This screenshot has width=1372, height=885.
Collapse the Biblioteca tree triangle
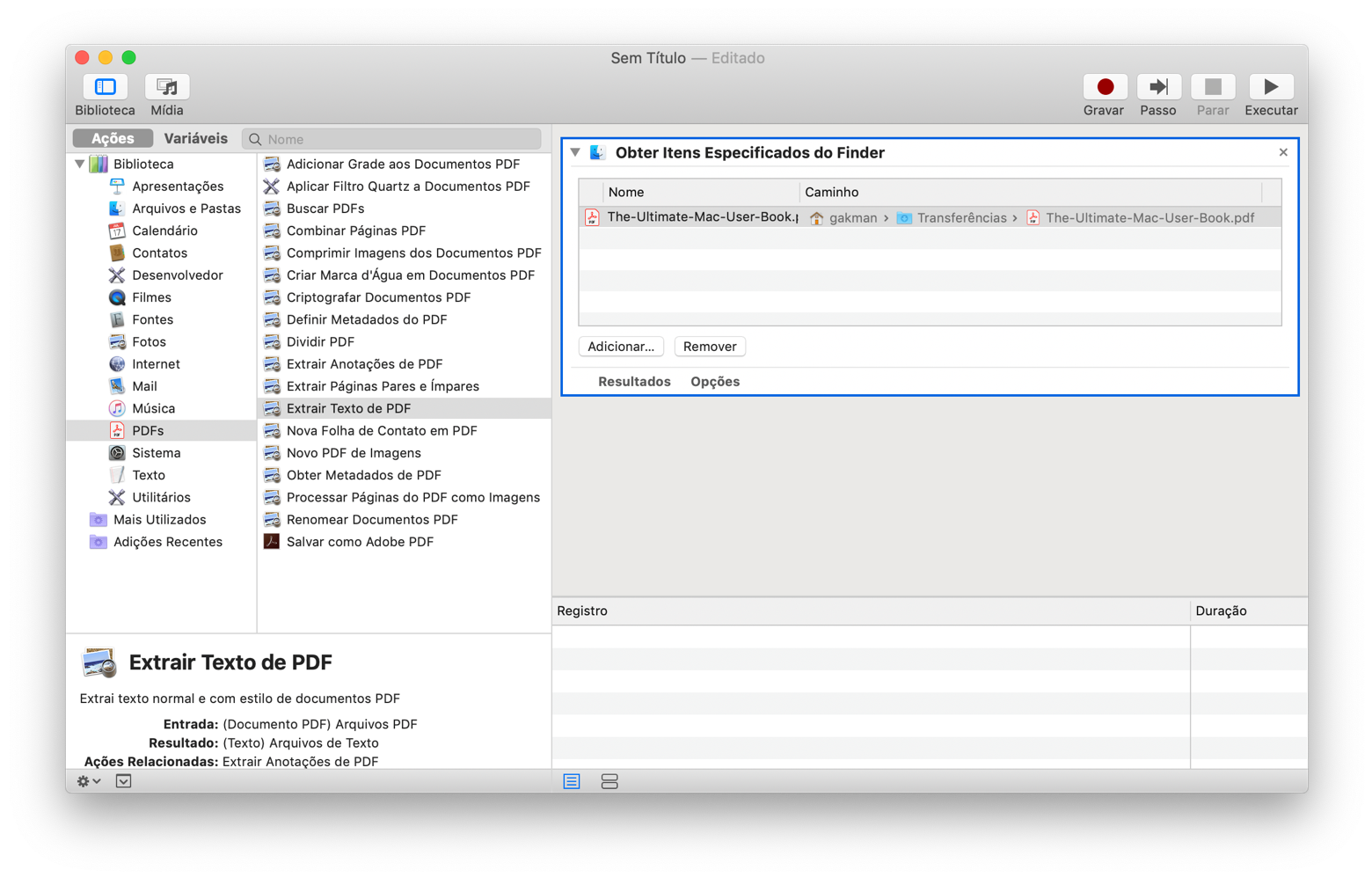point(80,164)
